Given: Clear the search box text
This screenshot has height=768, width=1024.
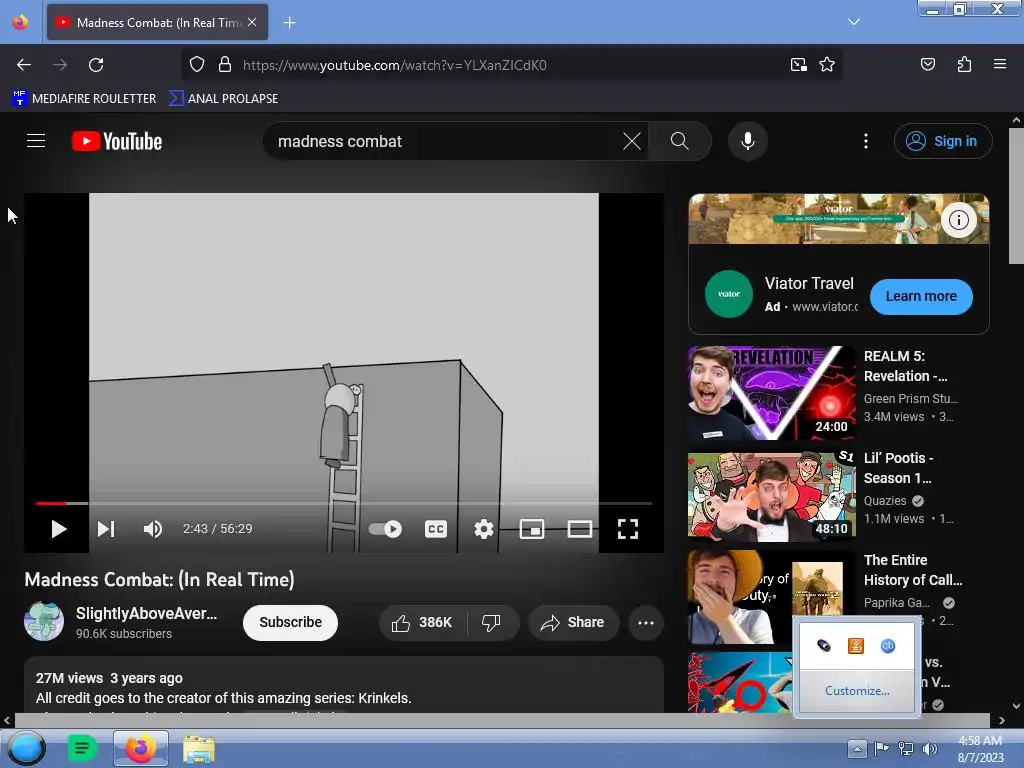Looking at the screenshot, I should 632,141.
